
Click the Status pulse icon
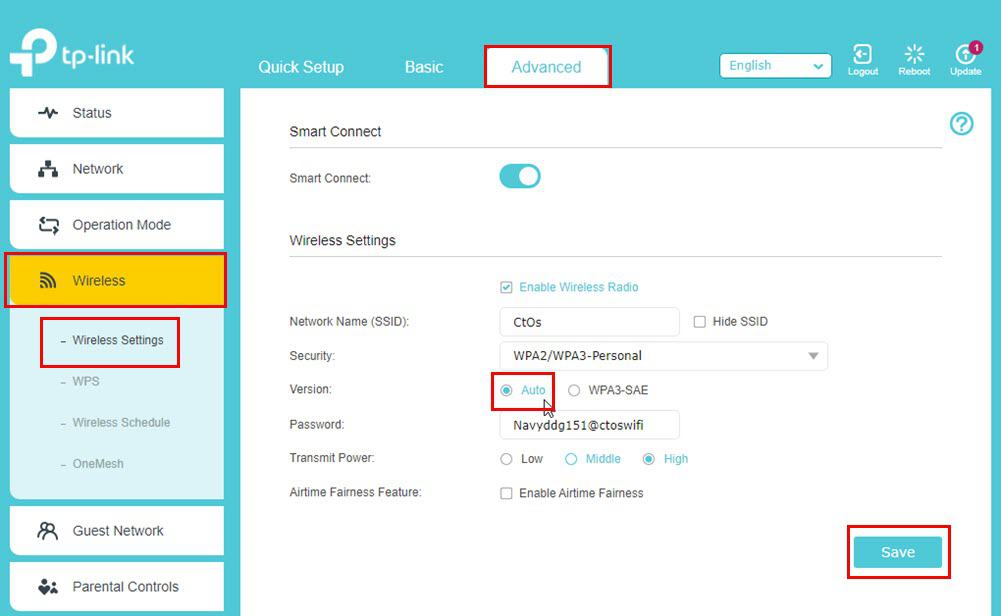click(48, 113)
